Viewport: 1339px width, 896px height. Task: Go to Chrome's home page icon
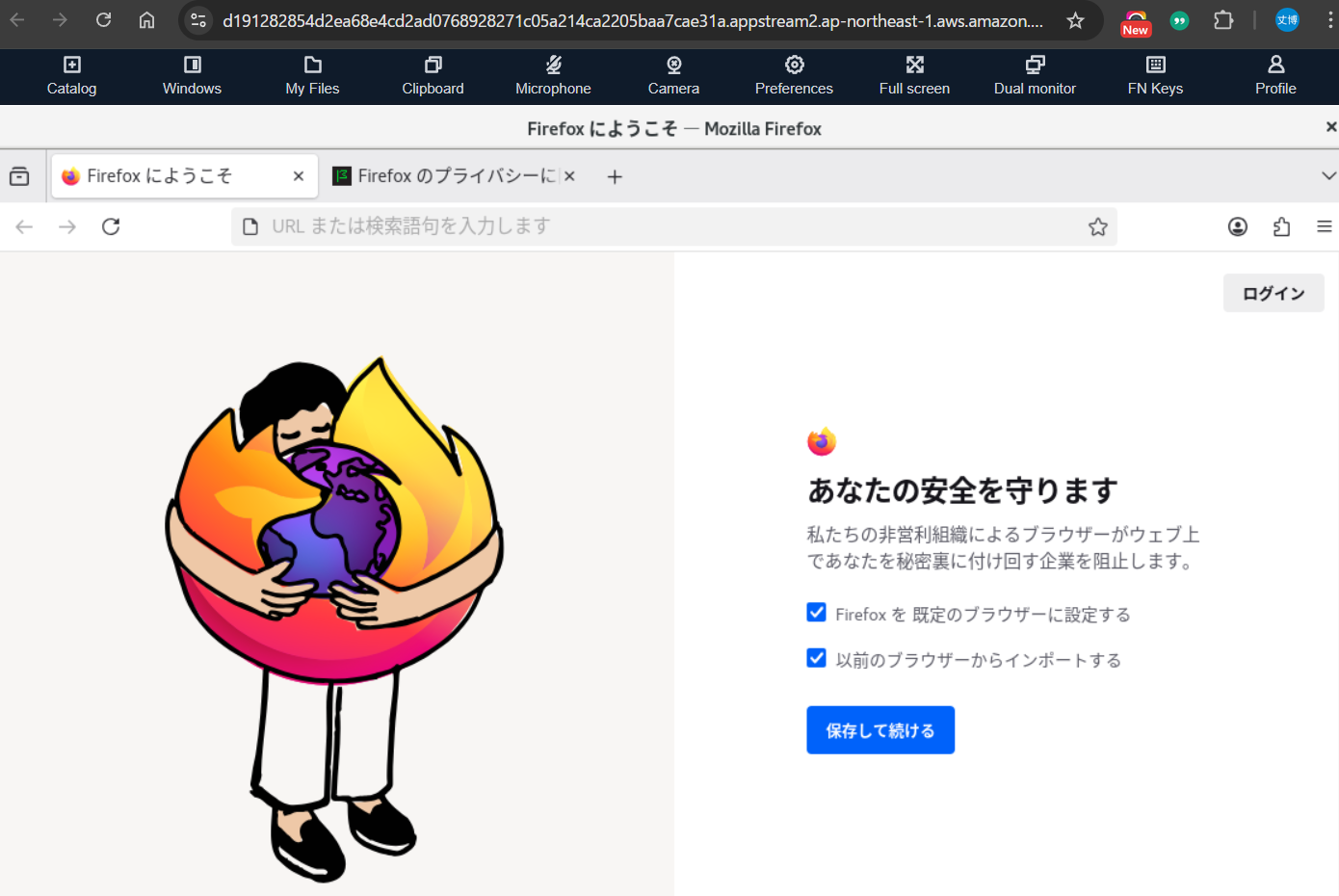pyautogui.click(x=146, y=20)
